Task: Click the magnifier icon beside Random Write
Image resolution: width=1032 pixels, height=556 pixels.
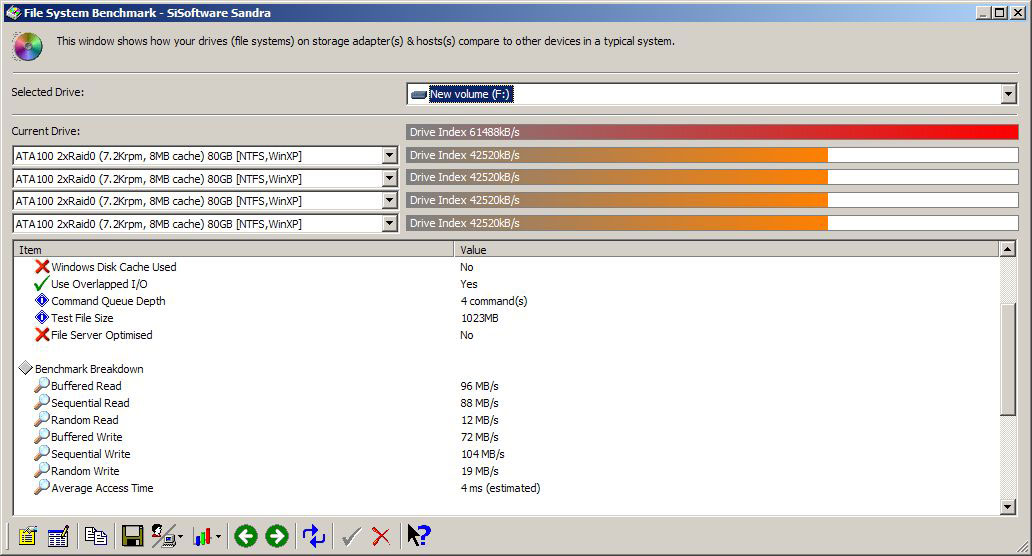Action: tap(42, 470)
